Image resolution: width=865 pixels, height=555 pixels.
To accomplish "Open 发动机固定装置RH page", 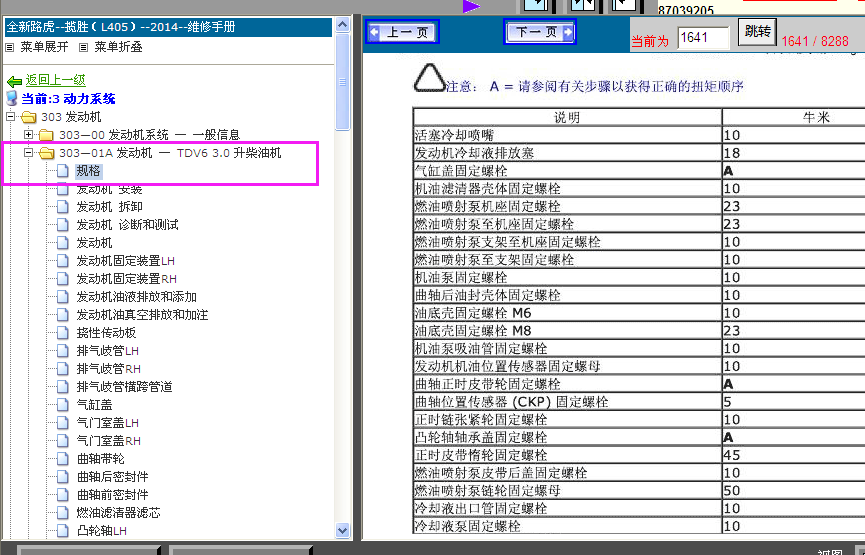I will pos(126,279).
